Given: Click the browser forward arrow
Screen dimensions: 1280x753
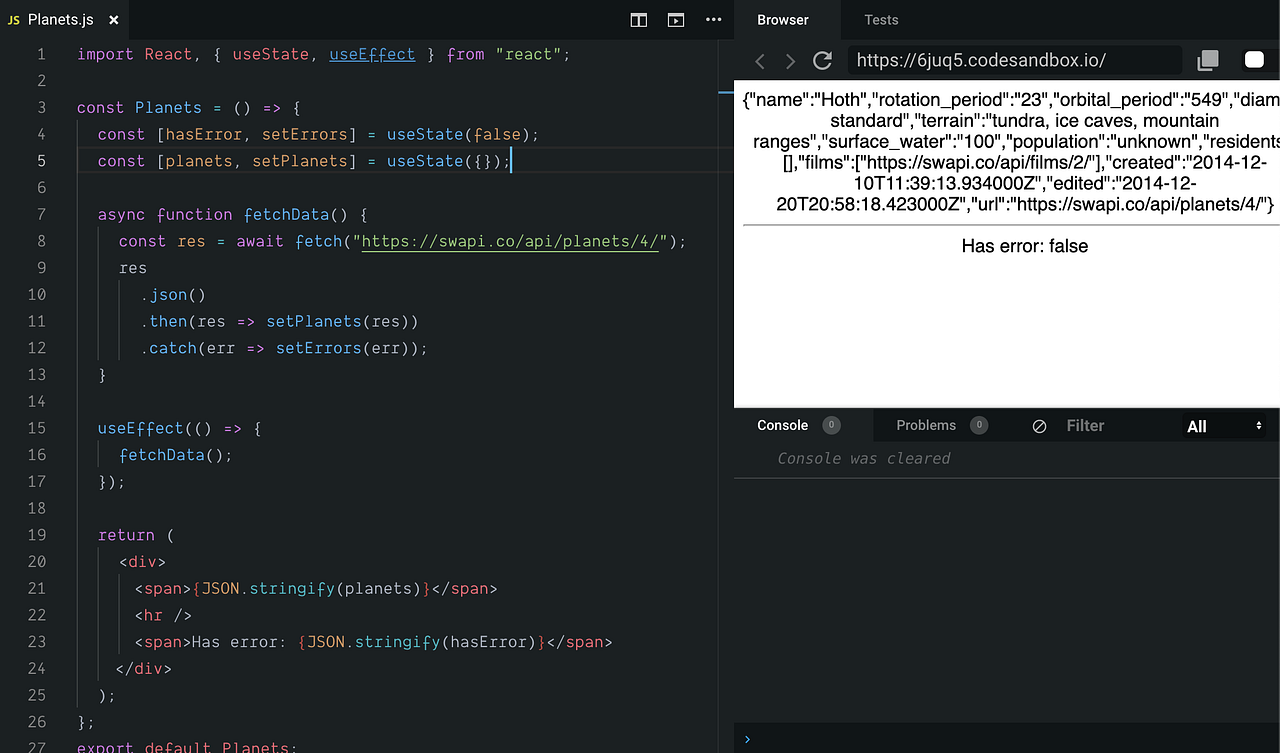Looking at the screenshot, I should click(790, 60).
